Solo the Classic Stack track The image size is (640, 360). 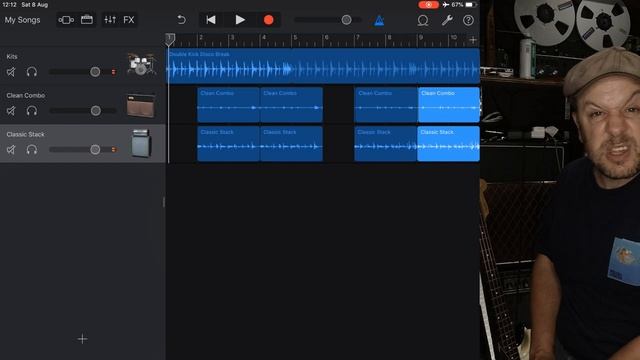32,149
